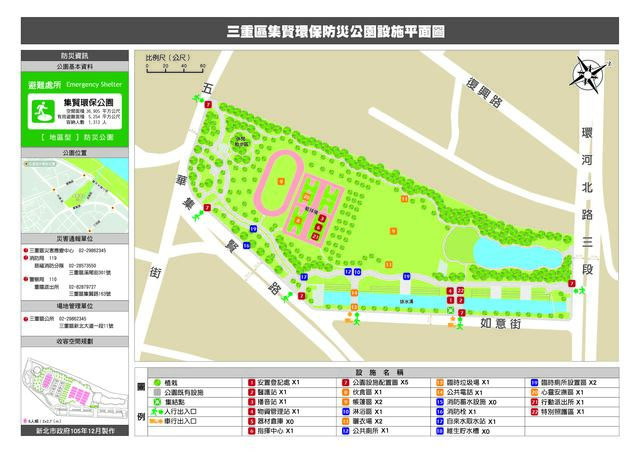Viewport: 640px width, 453px height.
Task: Click legend entry 公共廁所 X1
Action: coord(365,431)
